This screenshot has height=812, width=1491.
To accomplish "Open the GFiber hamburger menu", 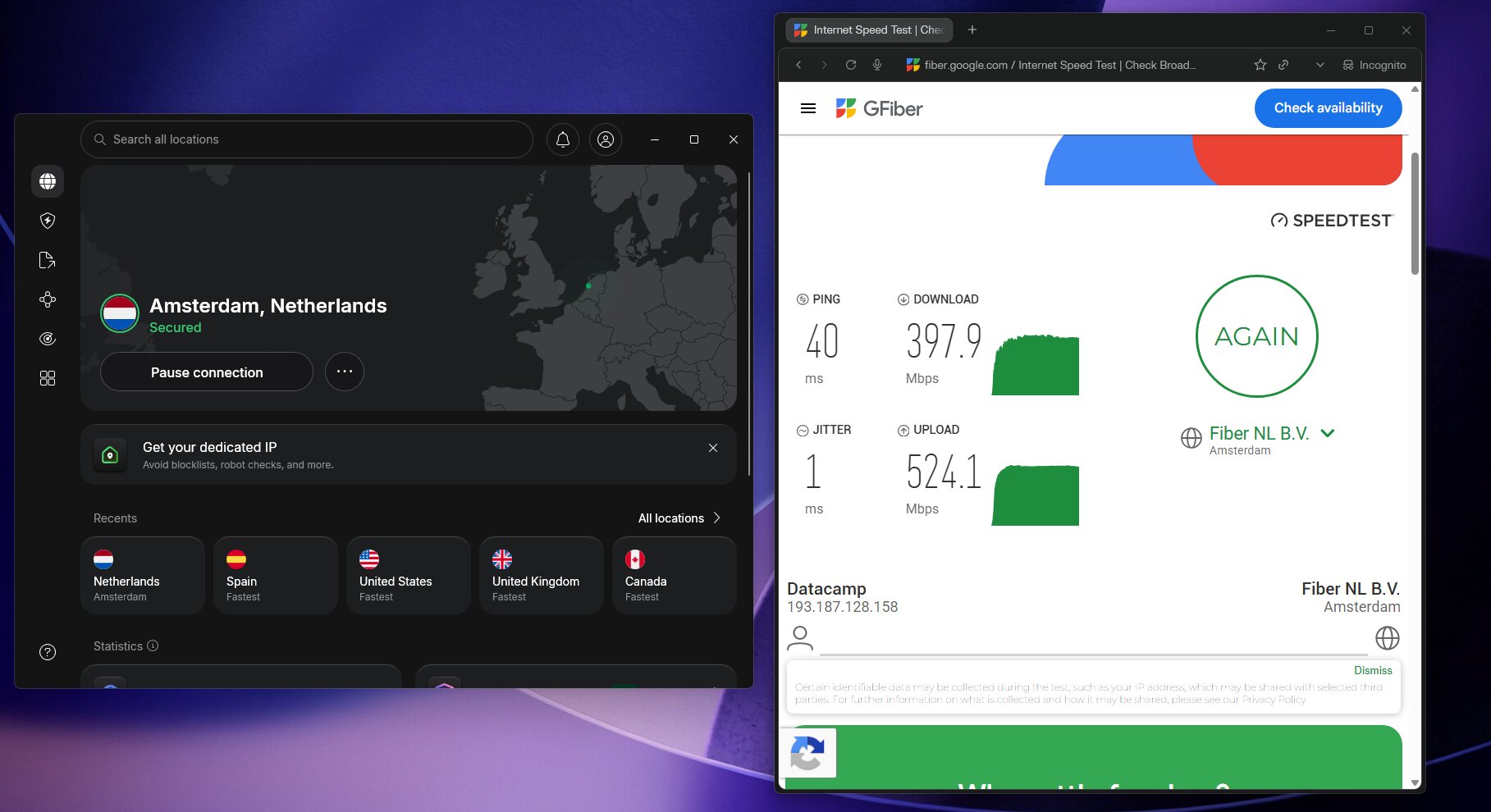I will tap(808, 108).
